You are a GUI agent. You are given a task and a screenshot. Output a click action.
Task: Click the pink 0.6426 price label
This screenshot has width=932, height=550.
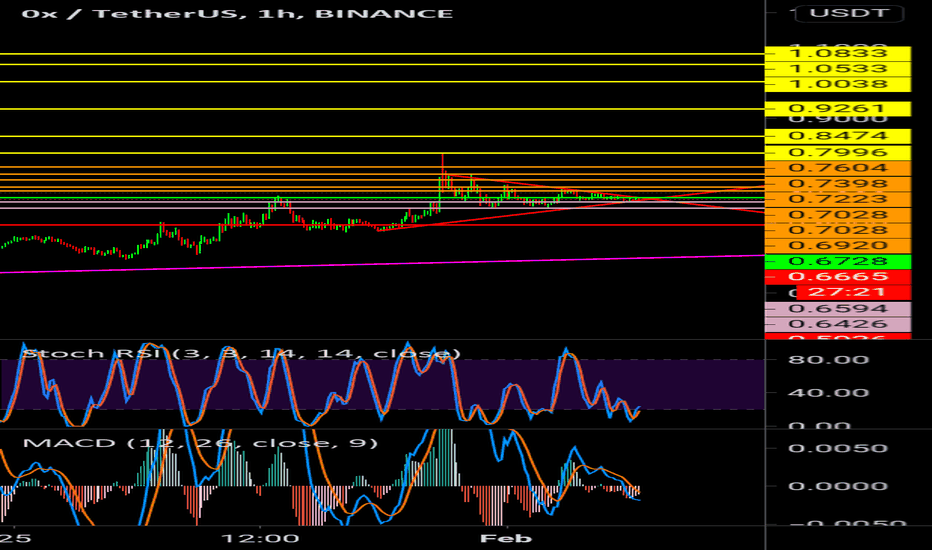point(837,324)
